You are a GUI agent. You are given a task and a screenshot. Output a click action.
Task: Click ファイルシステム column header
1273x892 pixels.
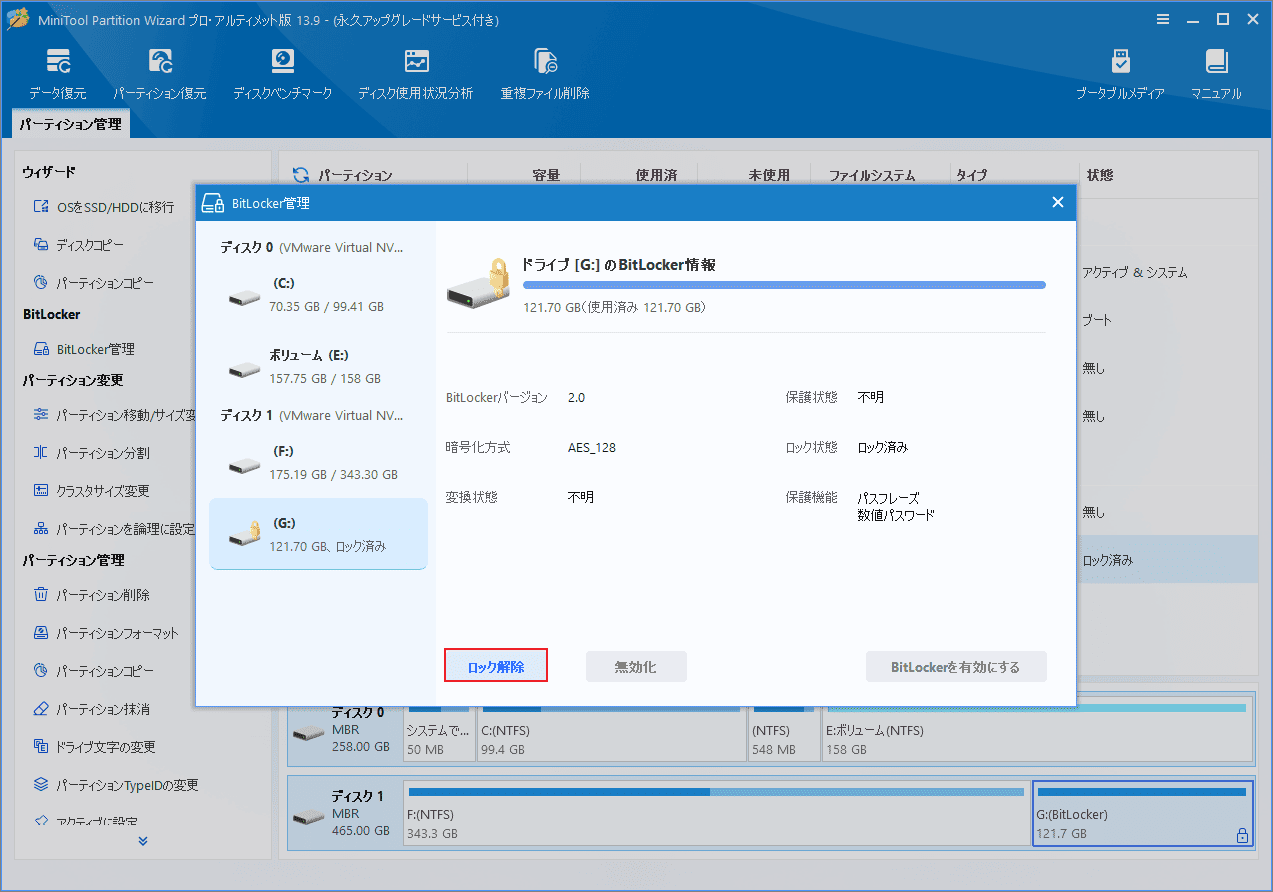872,175
